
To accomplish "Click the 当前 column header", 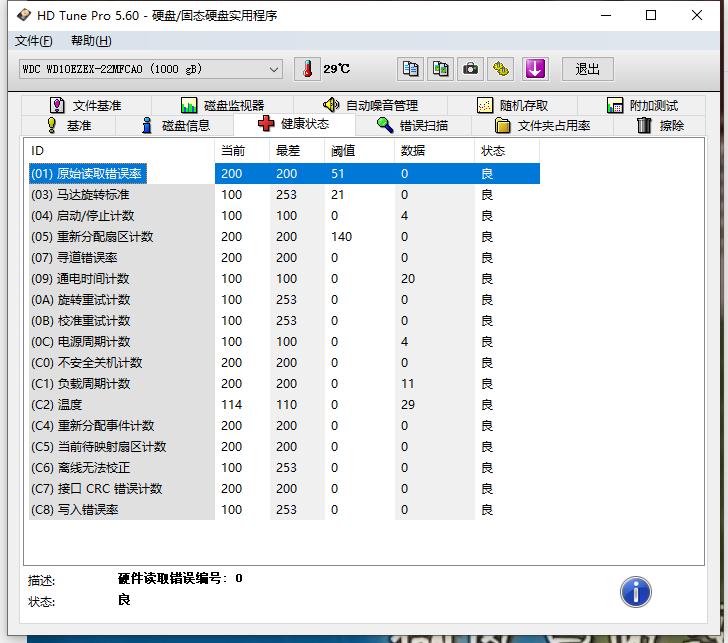I will pyautogui.click(x=242, y=150).
